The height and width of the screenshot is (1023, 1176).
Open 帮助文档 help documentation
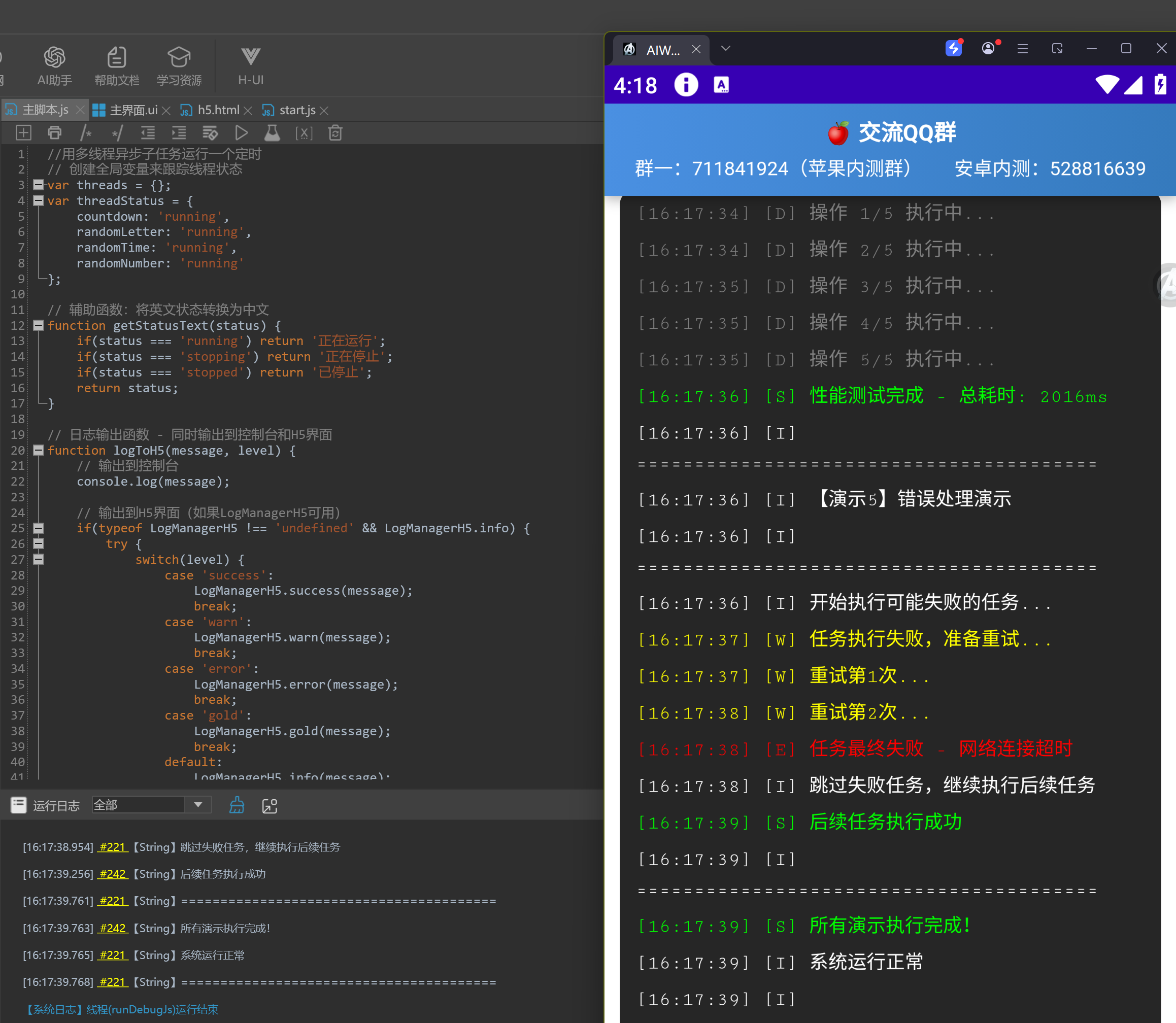coord(116,65)
